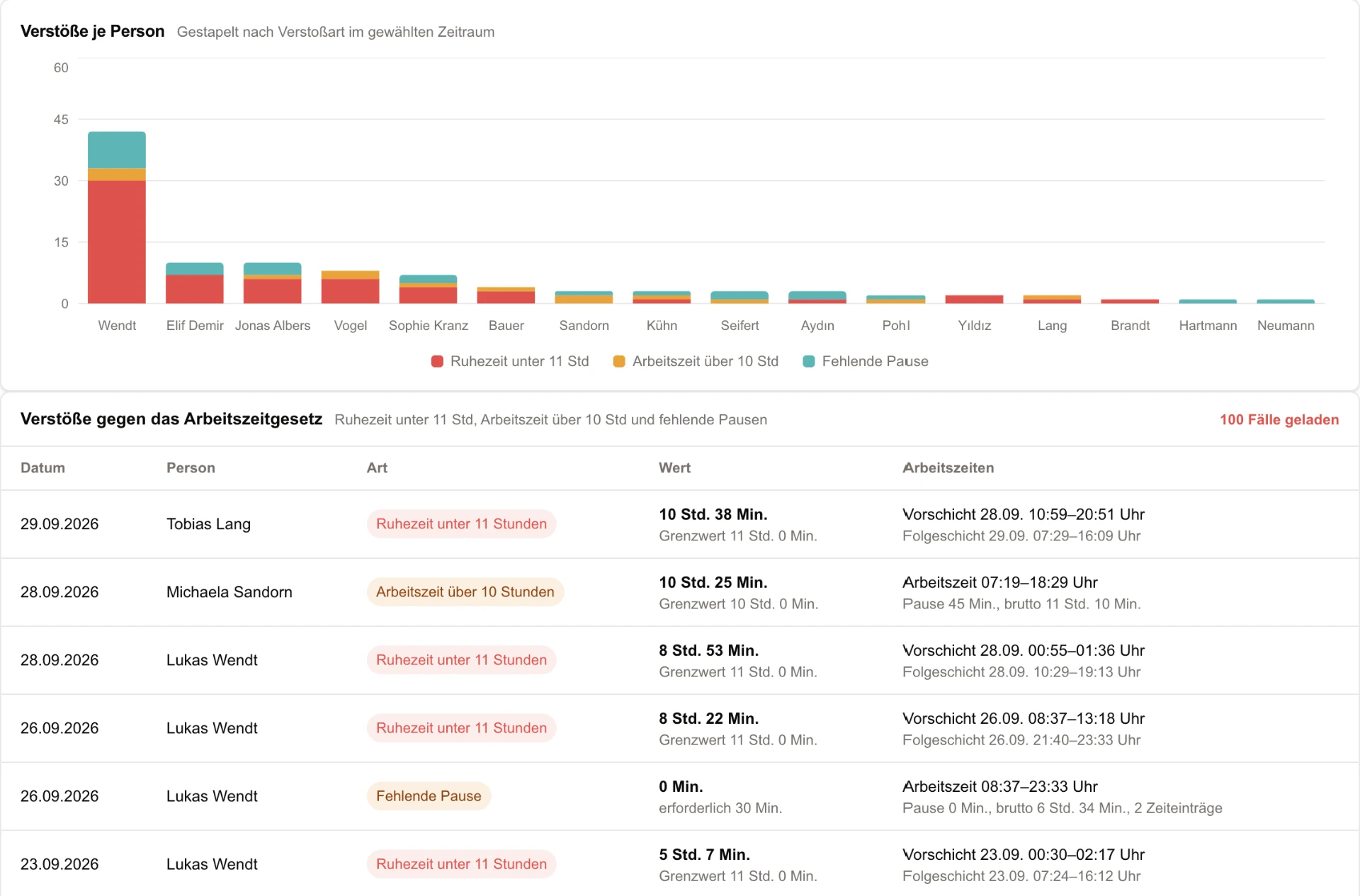This screenshot has width=1360, height=896.
Task: Click the Sophie Kranz bar in the chart
Action: click(429, 289)
